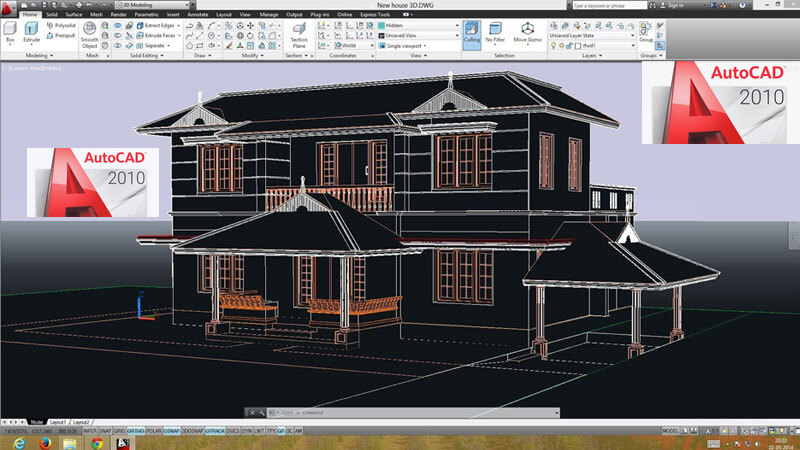Click the search binoculars icon

[653, 5]
